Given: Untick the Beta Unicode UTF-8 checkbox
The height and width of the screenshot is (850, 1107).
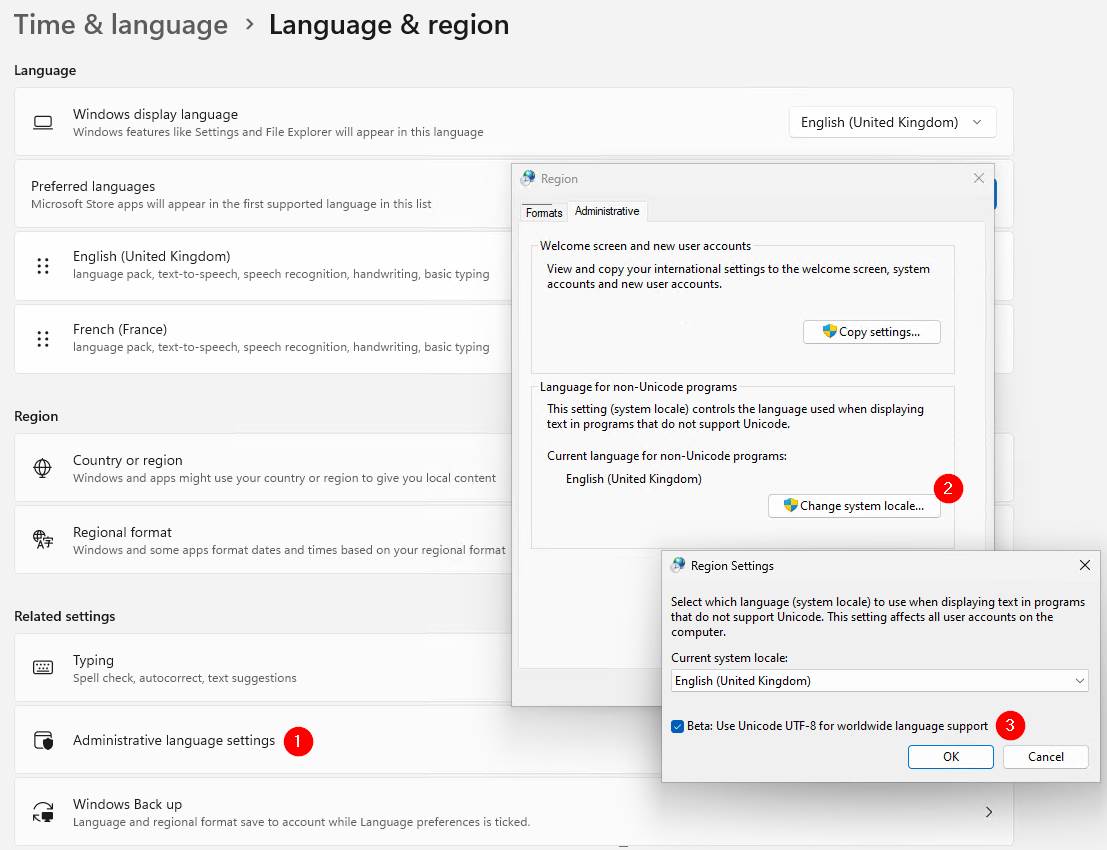Looking at the screenshot, I should pos(678,726).
